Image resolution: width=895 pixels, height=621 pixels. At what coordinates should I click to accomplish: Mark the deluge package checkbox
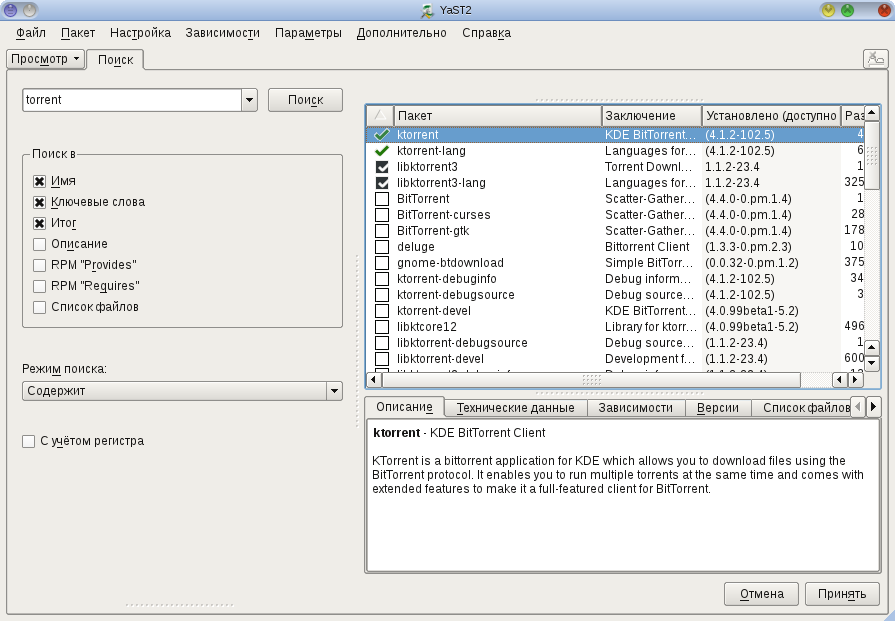click(382, 247)
